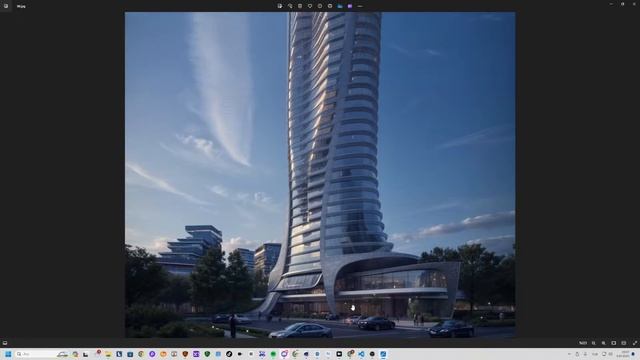This screenshot has width=640, height=360.
Task: Click the purple icon in the top toolbar
Action: click(350, 6)
